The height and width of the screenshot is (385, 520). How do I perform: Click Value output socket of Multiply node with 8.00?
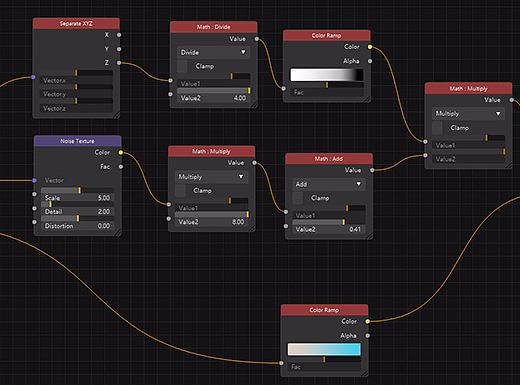point(255,163)
